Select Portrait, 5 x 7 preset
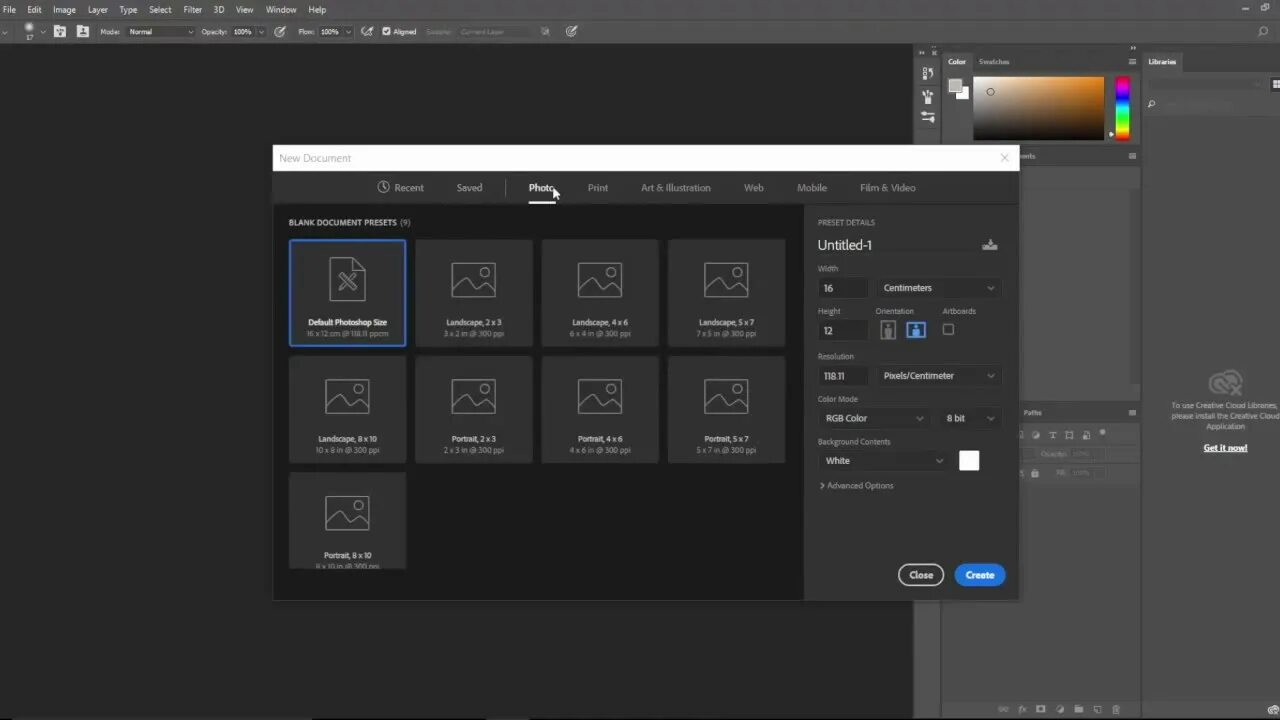1280x720 pixels. pyautogui.click(x=726, y=409)
